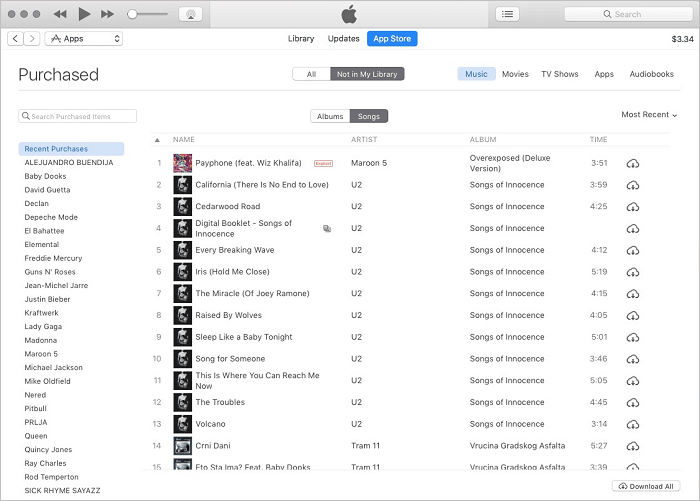
Task: Open the AirPlay output icon
Action: pos(191,14)
